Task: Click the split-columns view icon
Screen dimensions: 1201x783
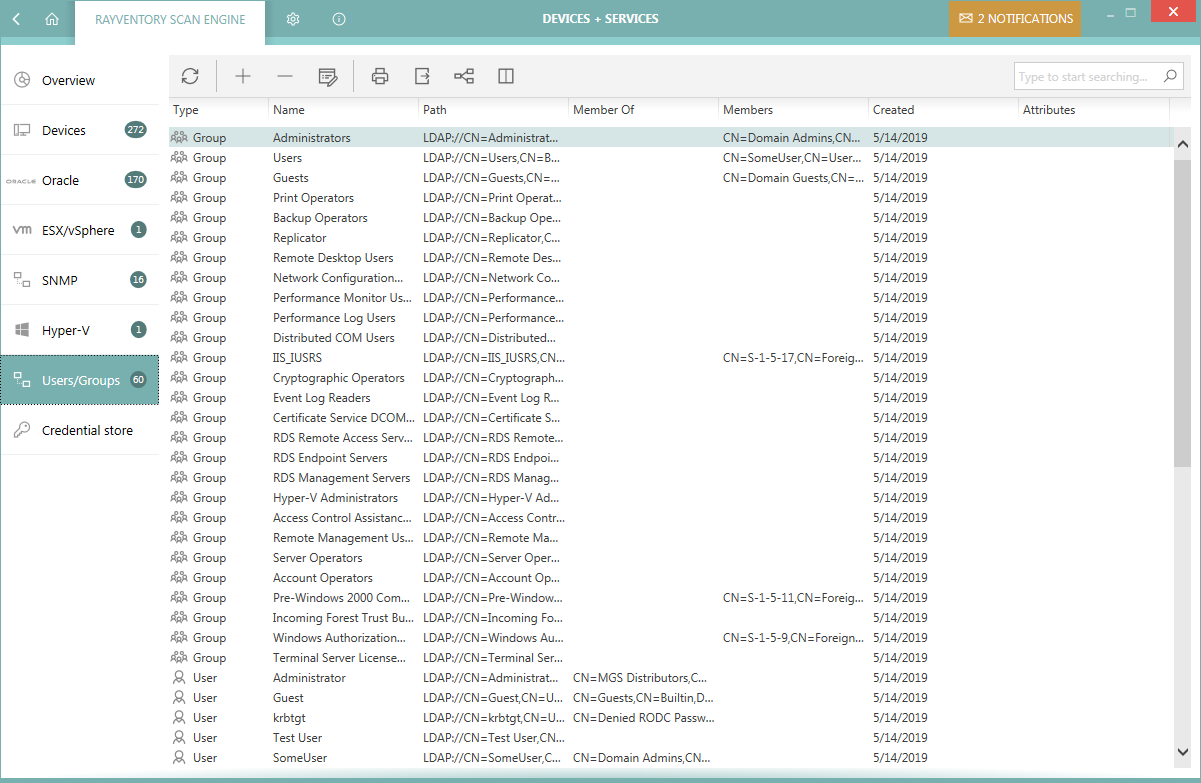Action: [x=505, y=75]
